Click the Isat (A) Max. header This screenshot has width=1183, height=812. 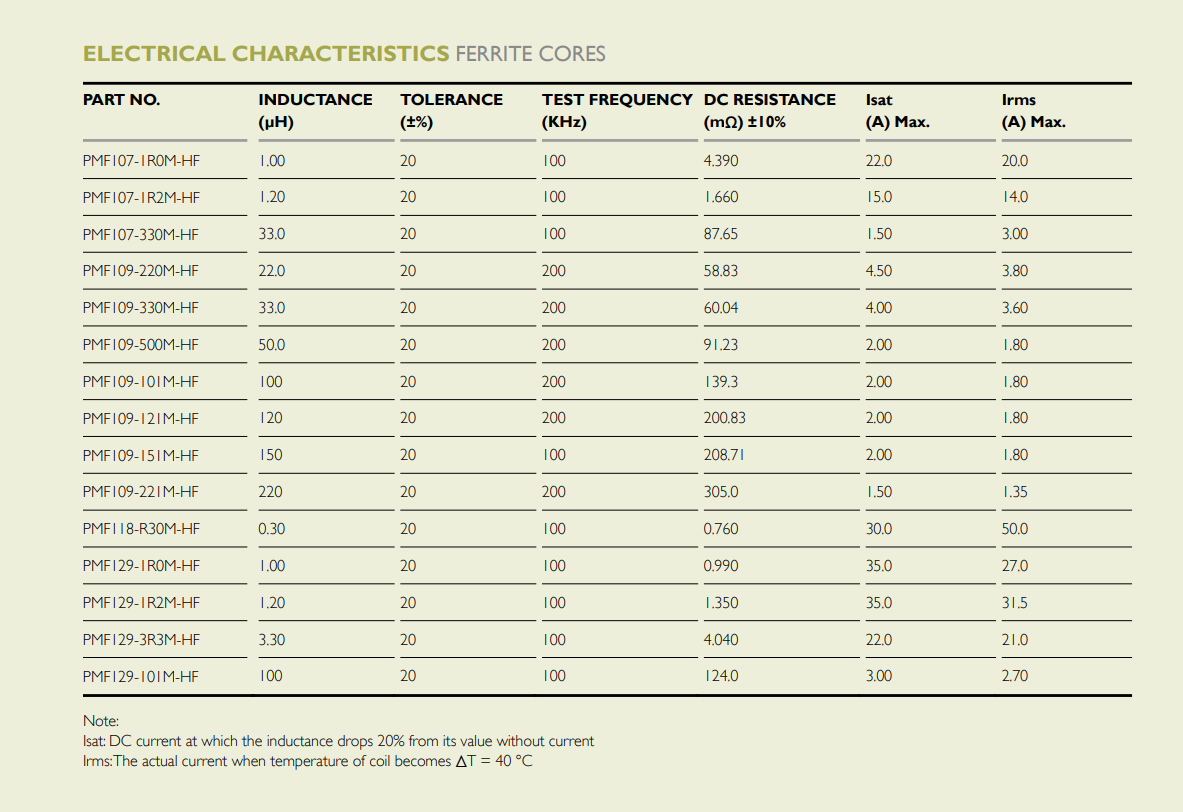click(x=898, y=110)
